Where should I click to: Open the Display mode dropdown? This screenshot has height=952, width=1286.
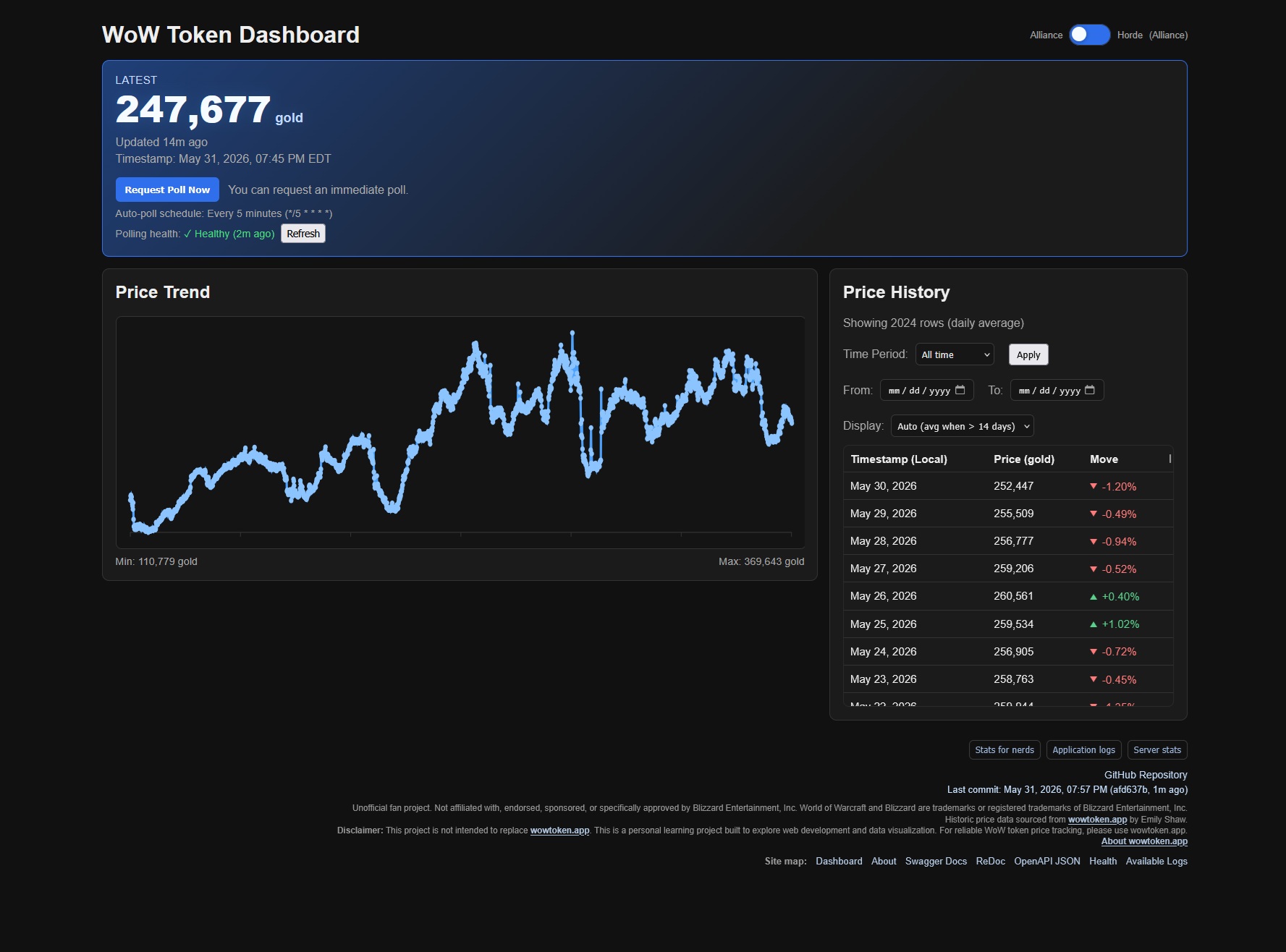(x=962, y=426)
